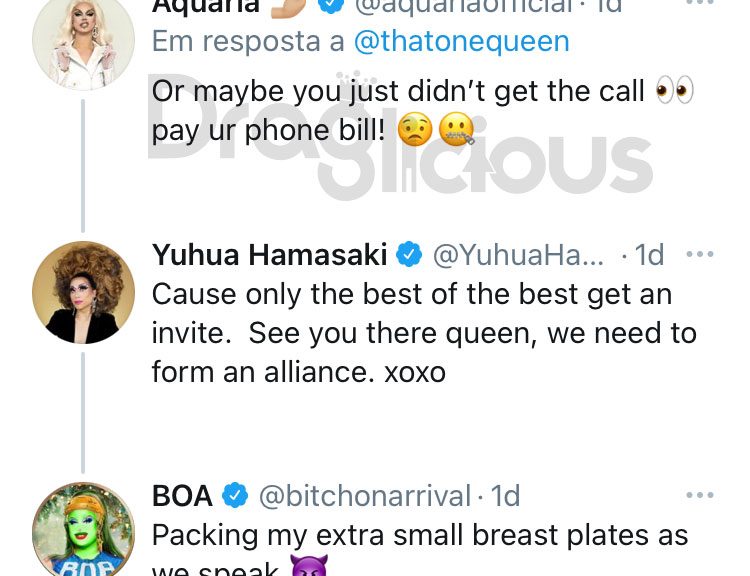Open the @bitchonarrival handle
The height and width of the screenshot is (576, 750).
click(365, 496)
